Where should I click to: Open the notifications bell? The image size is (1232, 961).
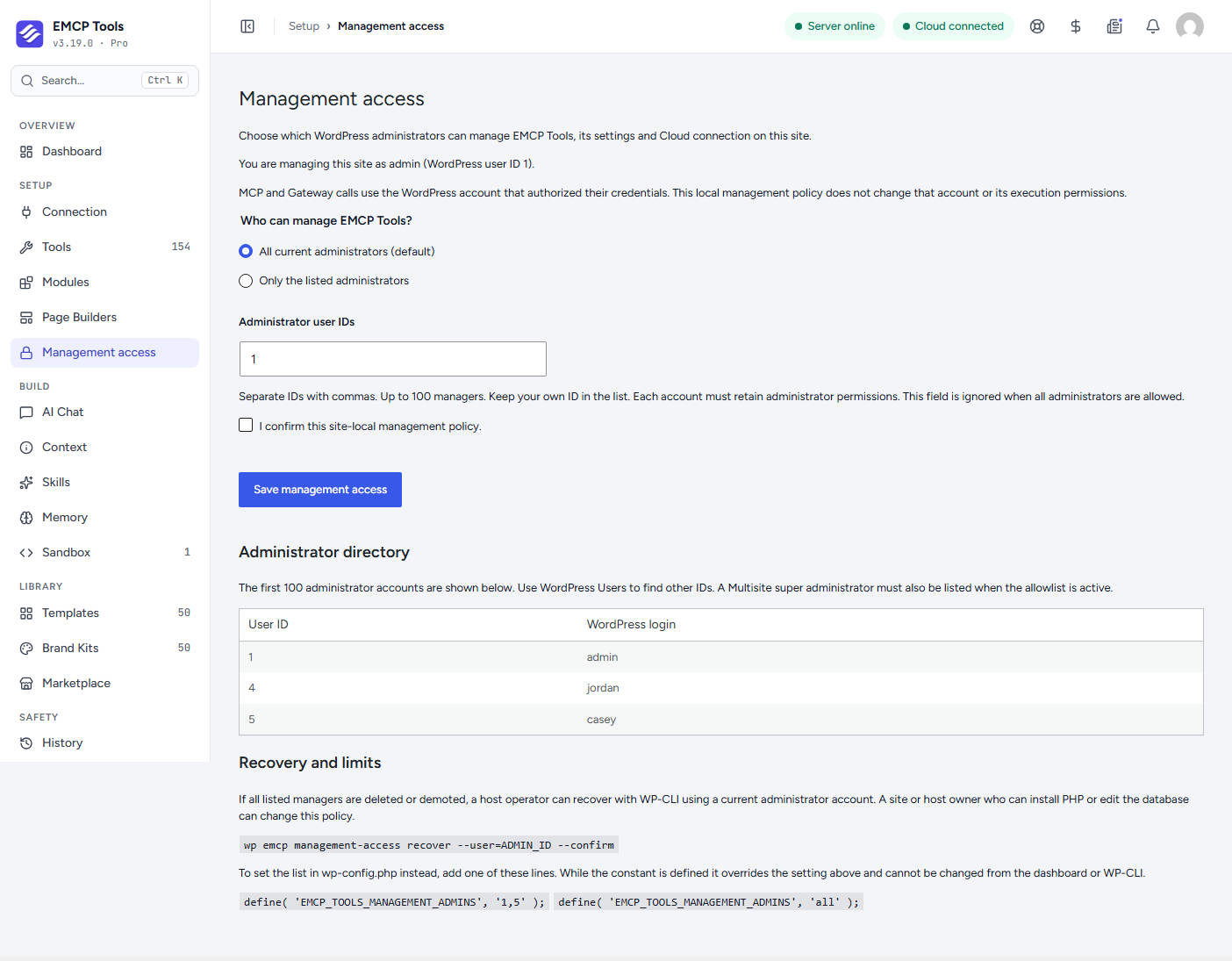pyautogui.click(x=1153, y=26)
